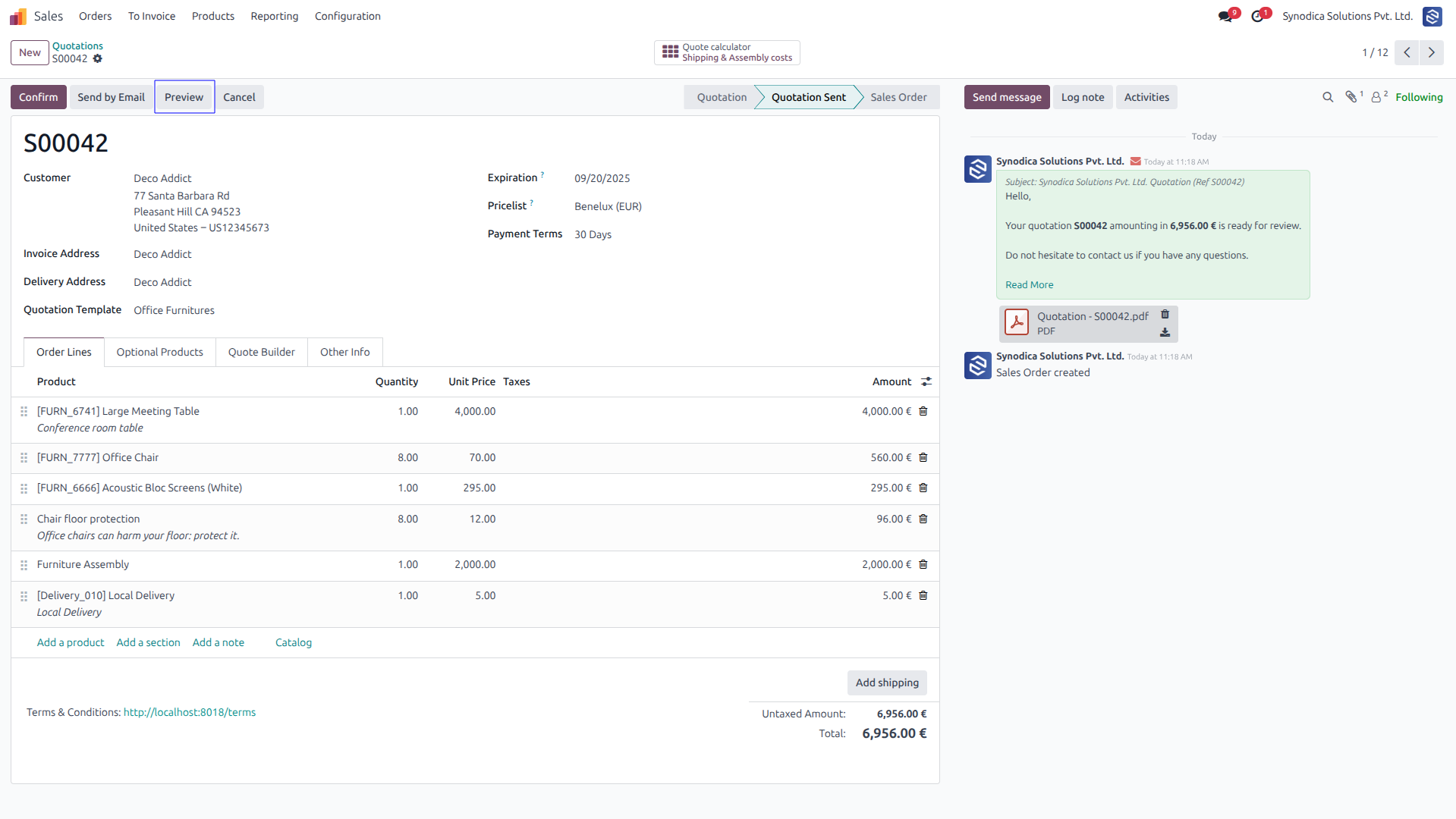Open the activities clock icon

1258,16
